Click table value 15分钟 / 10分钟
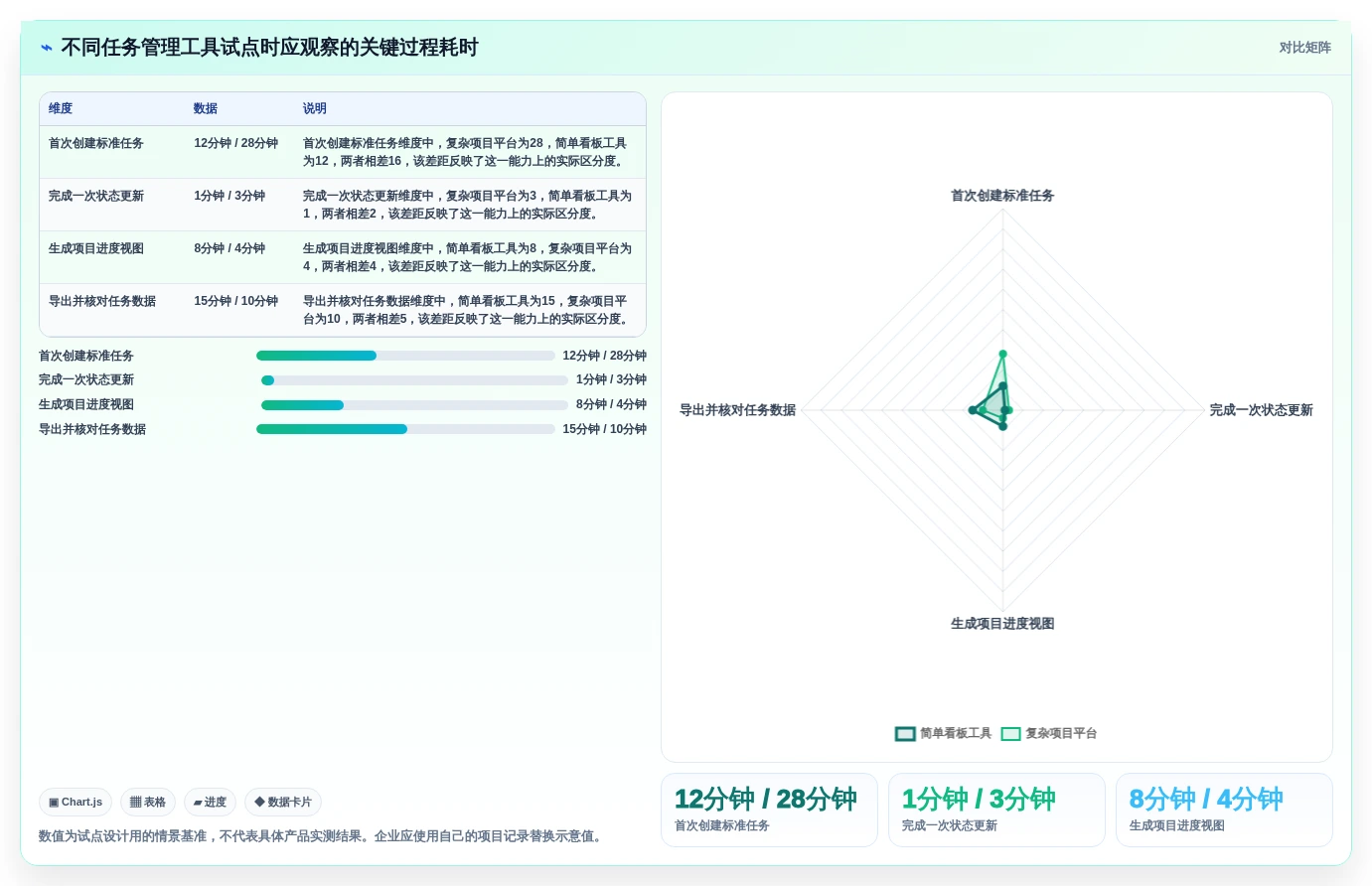 click(236, 301)
